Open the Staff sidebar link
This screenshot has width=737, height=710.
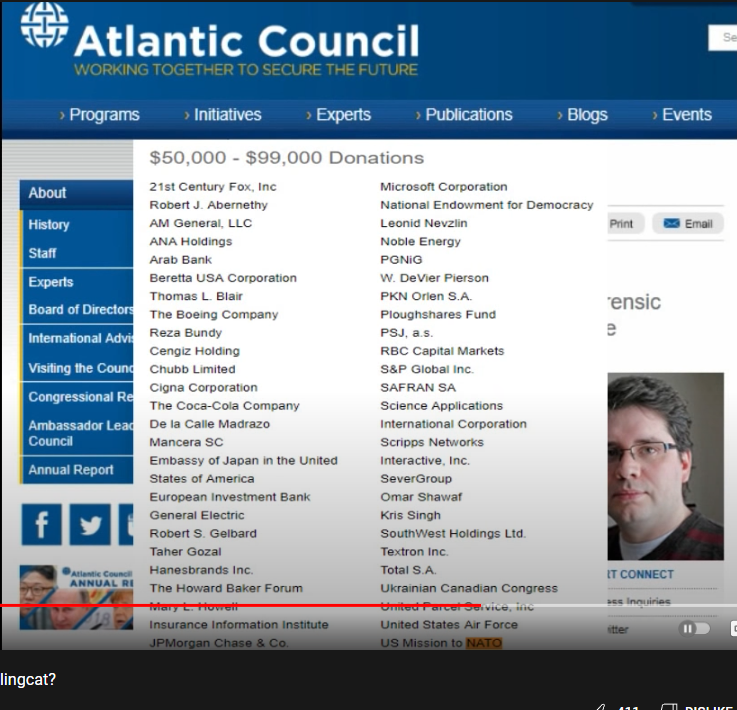click(43, 253)
